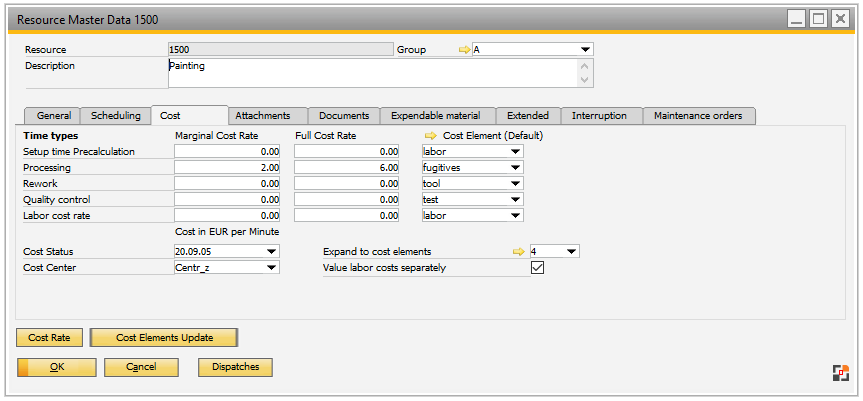The height and width of the screenshot is (401, 863).
Task: Click the Group link arrow icon
Action: (x=464, y=49)
